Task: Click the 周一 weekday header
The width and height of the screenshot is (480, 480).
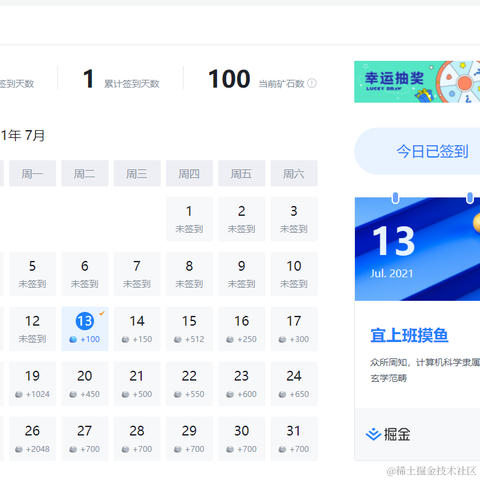Action: point(32,173)
